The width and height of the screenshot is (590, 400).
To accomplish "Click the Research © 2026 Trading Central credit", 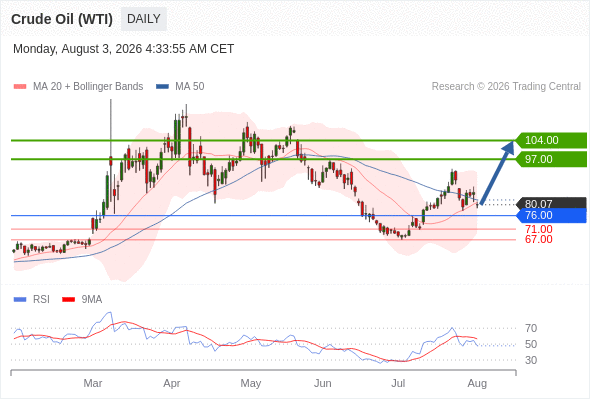I will click(506, 87).
